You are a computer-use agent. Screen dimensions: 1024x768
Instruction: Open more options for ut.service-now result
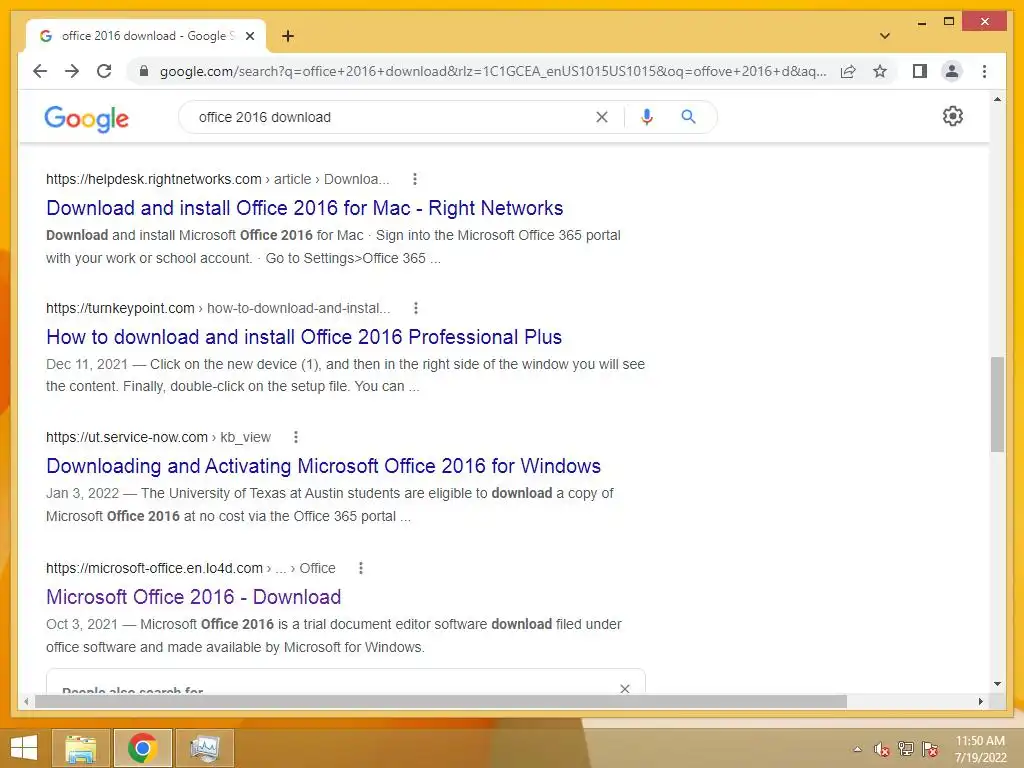point(296,437)
